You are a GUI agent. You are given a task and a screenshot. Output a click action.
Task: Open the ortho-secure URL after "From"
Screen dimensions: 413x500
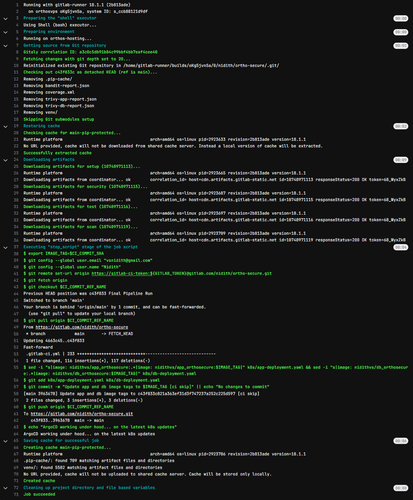pyautogui.click(x=82, y=327)
